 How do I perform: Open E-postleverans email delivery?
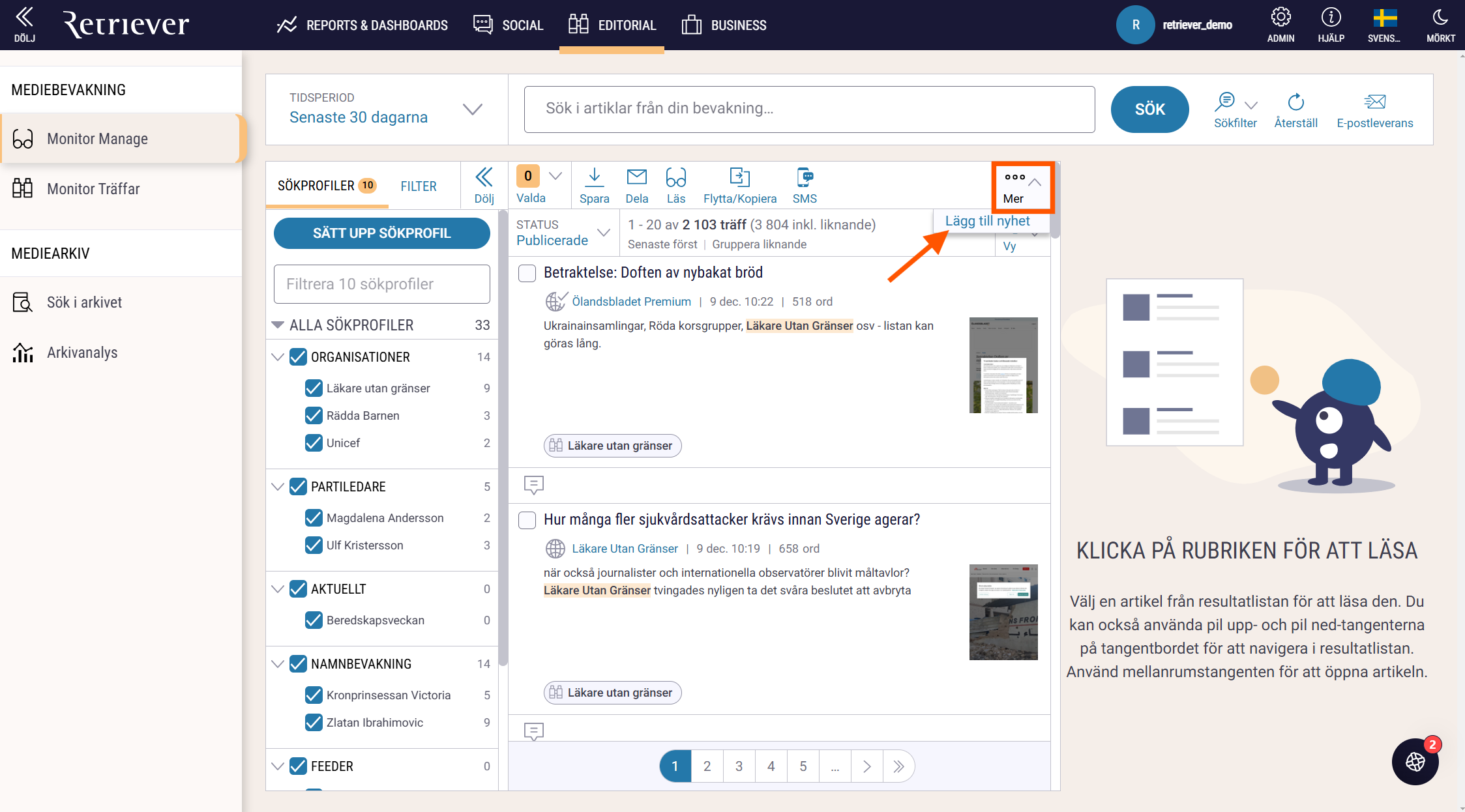click(x=1374, y=109)
